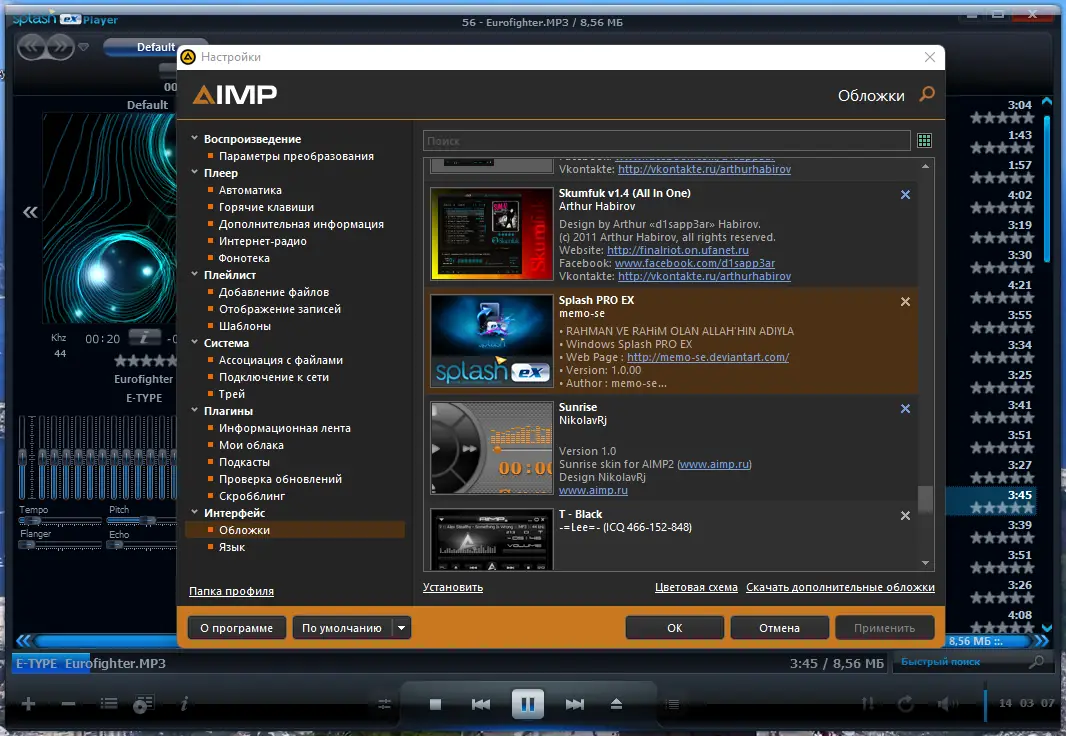
Task: Open Интернет-радио settings page
Action: [x=262, y=241]
